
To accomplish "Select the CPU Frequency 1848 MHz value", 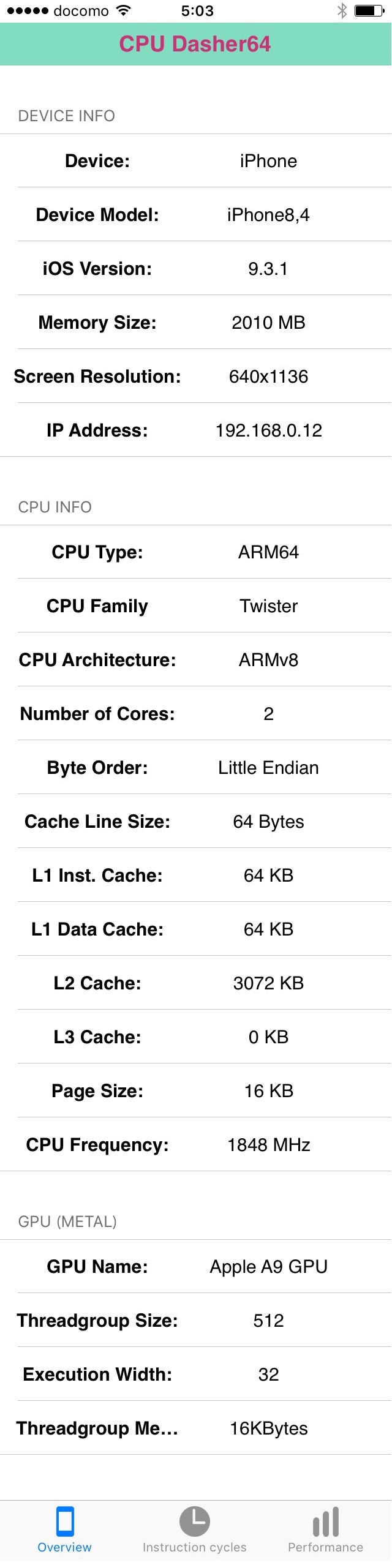I will (268, 1145).
